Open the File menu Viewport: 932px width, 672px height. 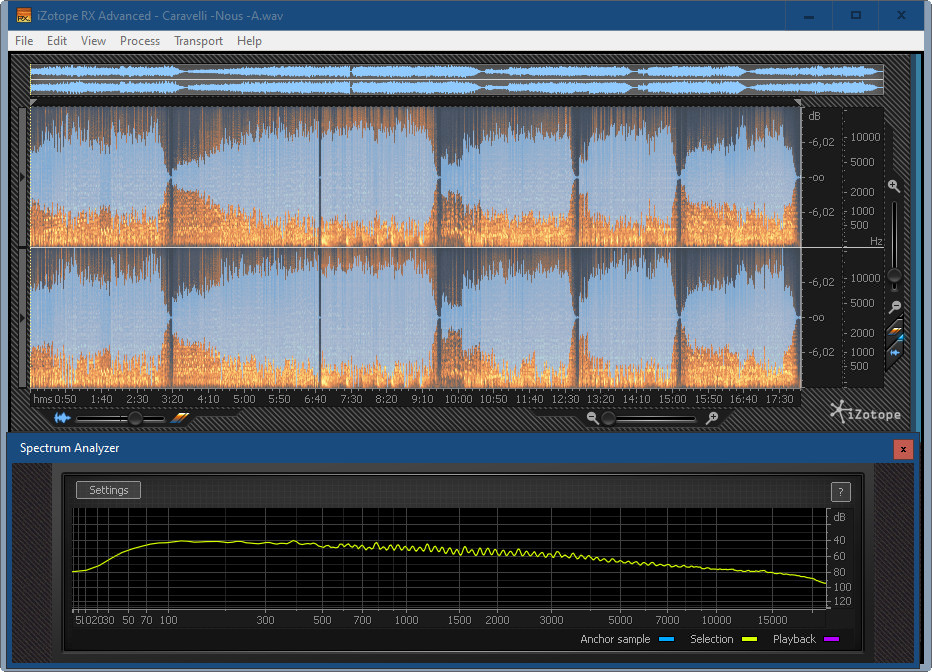pos(24,41)
